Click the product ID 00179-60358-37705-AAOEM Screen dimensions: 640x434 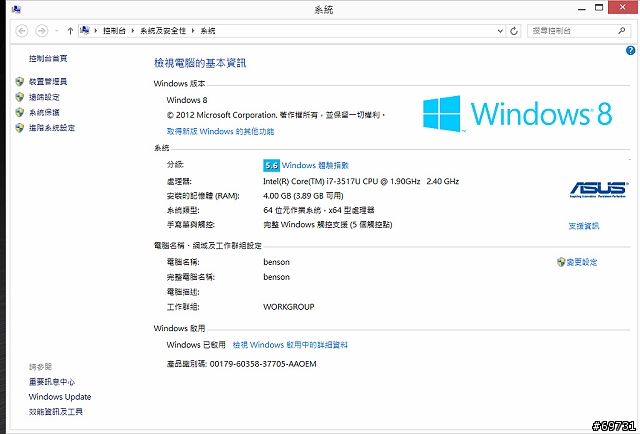[263, 364]
